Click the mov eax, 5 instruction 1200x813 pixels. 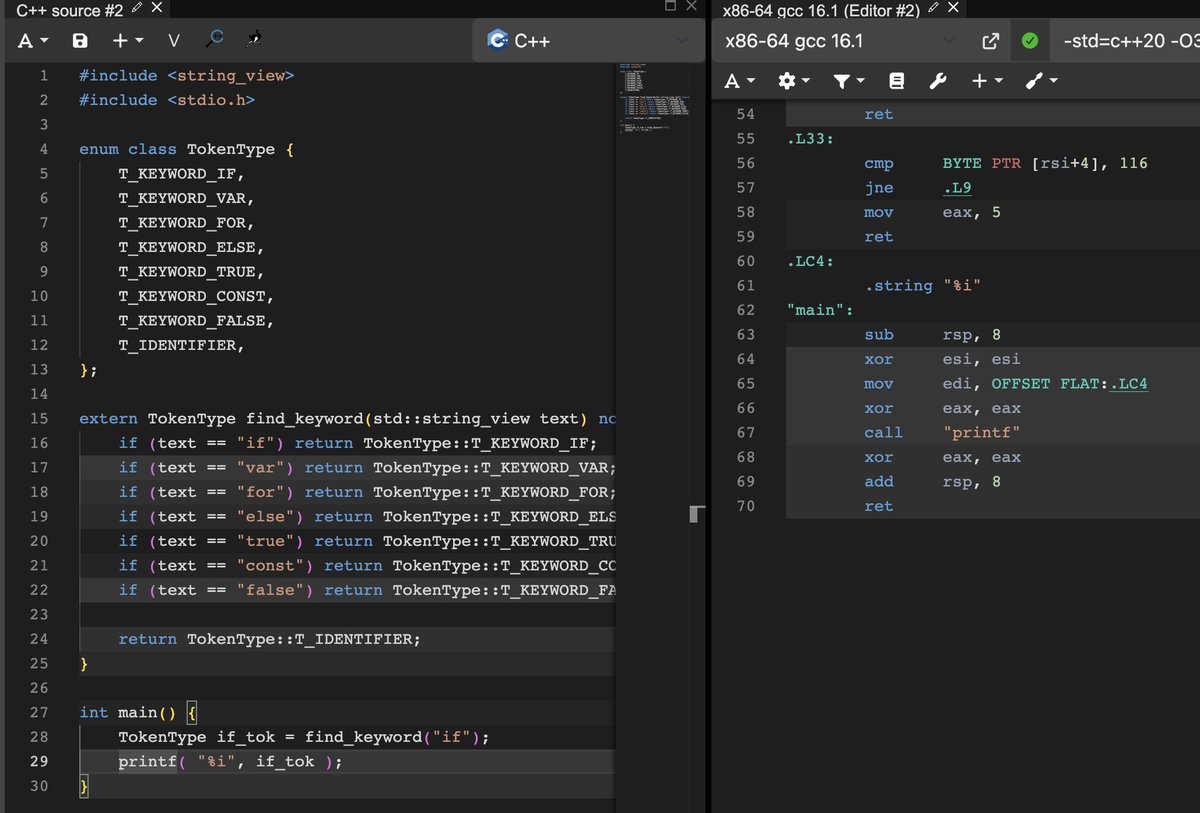(x=933, y=212)
